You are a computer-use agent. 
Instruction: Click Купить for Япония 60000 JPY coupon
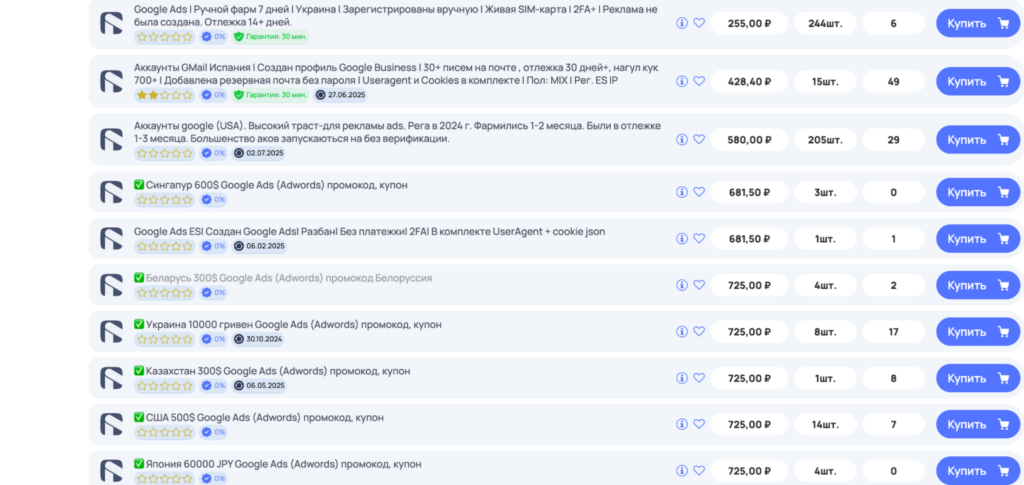[978, 471]
